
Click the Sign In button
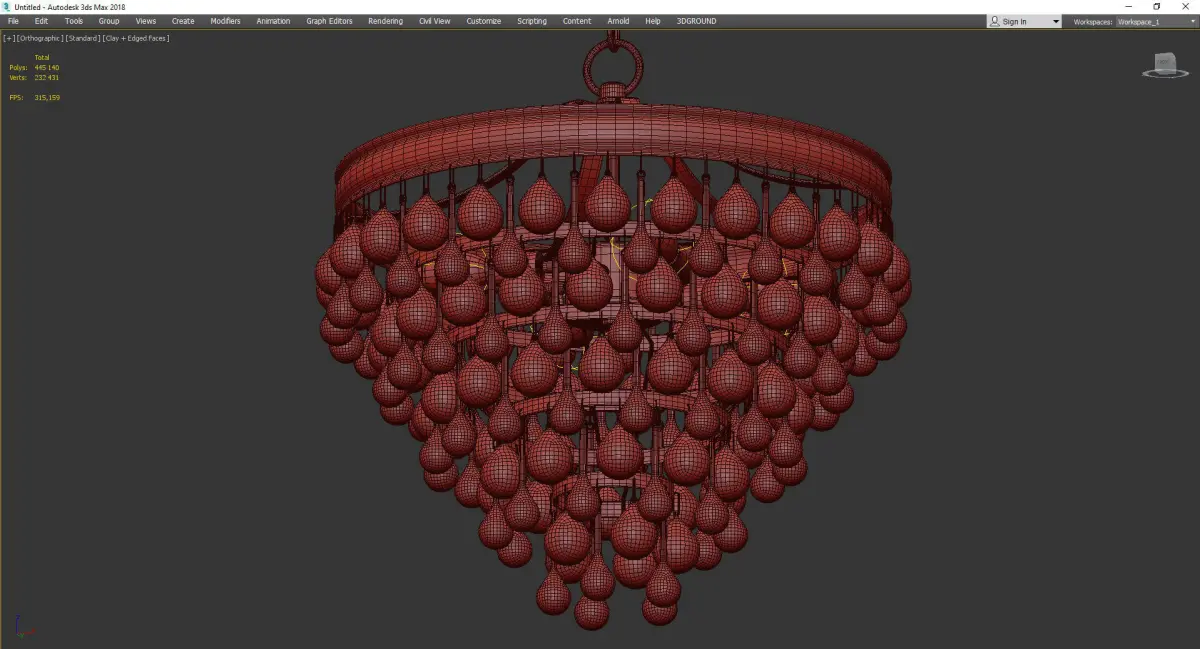1014,21
